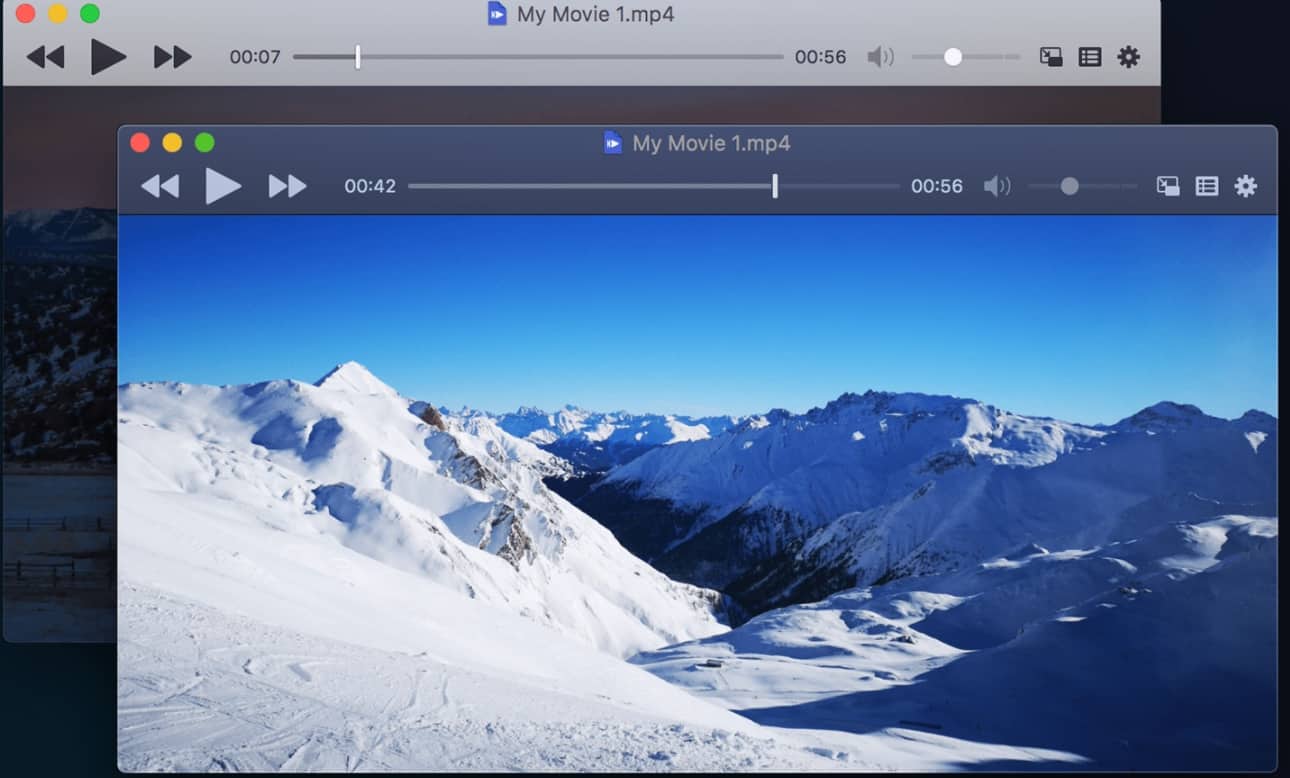Screen dimensions: 1290x778
Task: Click the seek bar handle in front window
Action: pyautogui.click(x=775, y=186)
